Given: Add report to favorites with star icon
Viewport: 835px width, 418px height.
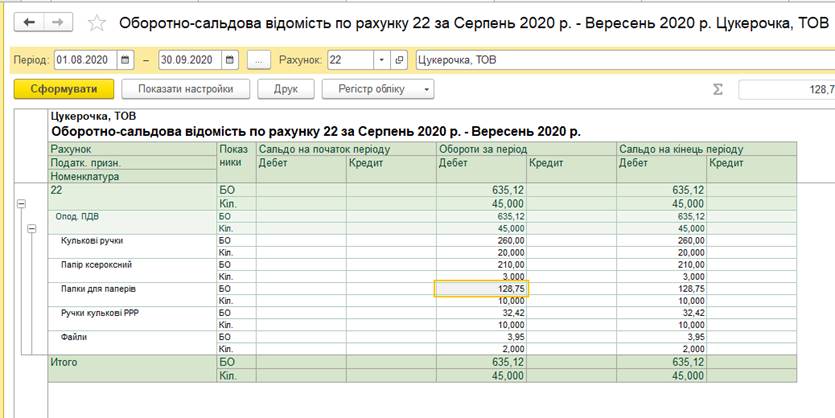Looking at the screenshot, I should [x=97, y=22].
